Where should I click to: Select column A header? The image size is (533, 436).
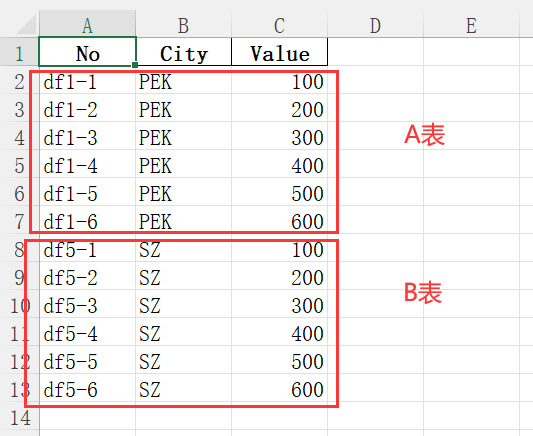pyautogui.click(x=87, y=24)
